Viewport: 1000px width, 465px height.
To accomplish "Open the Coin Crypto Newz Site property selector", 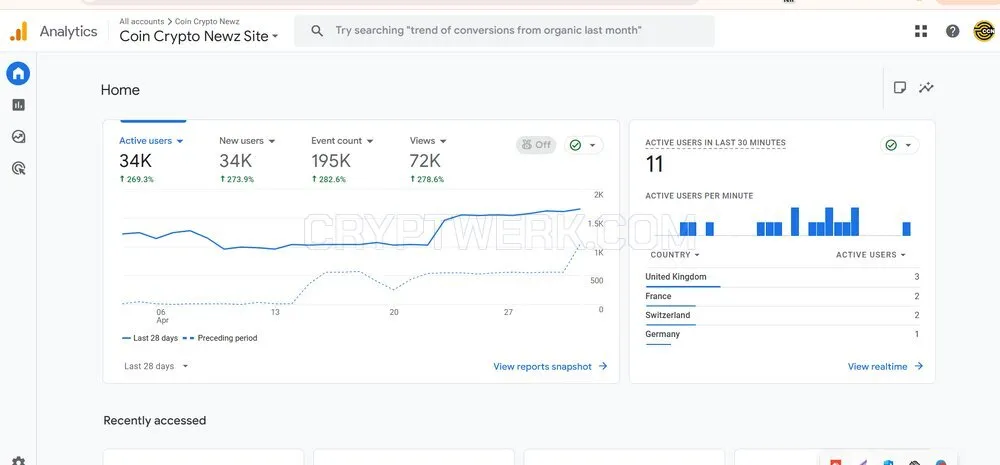I will [199, 36].
